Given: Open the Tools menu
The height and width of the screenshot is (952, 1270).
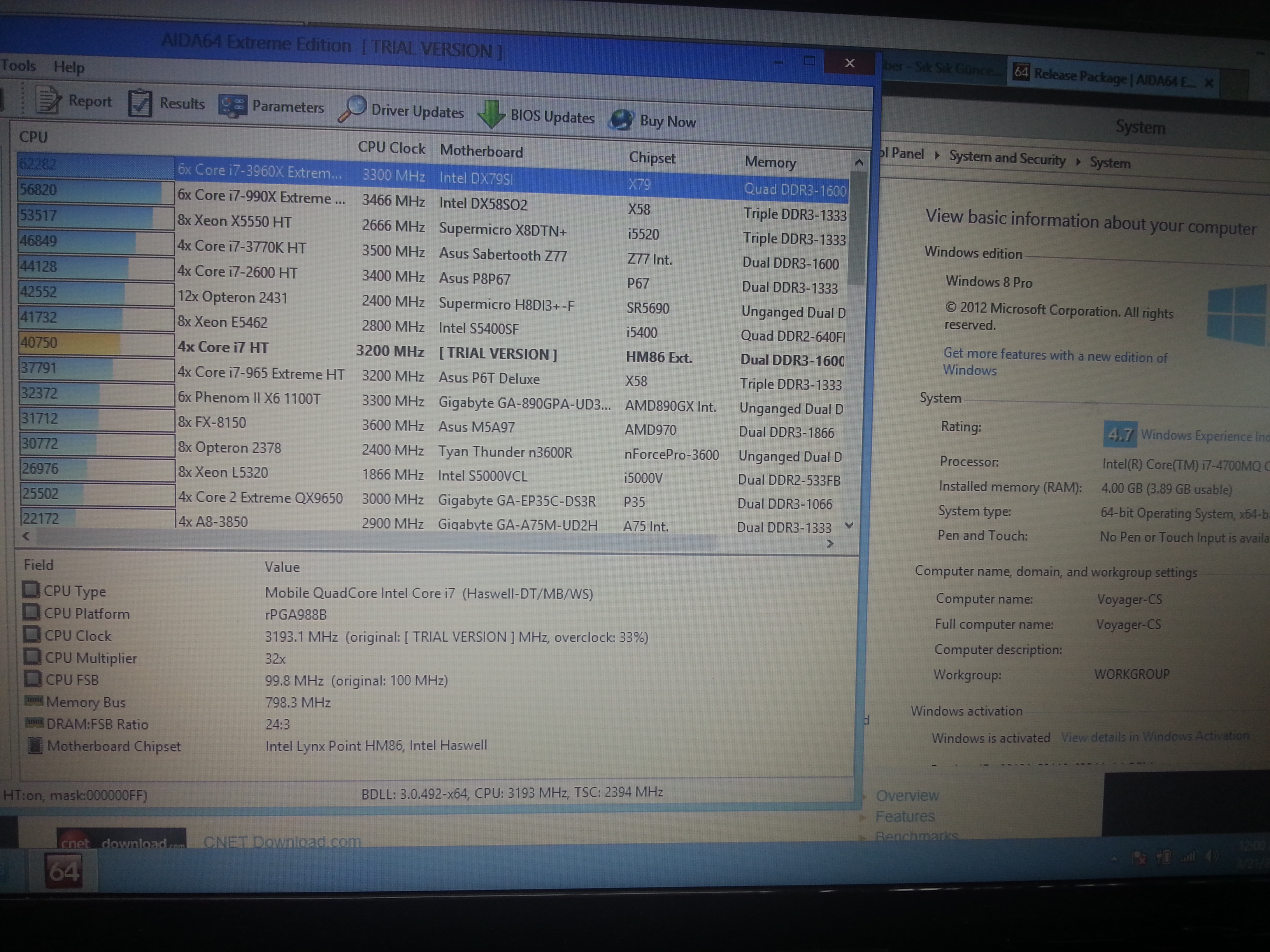Looking at the screenshot, I should click(18, 65).
